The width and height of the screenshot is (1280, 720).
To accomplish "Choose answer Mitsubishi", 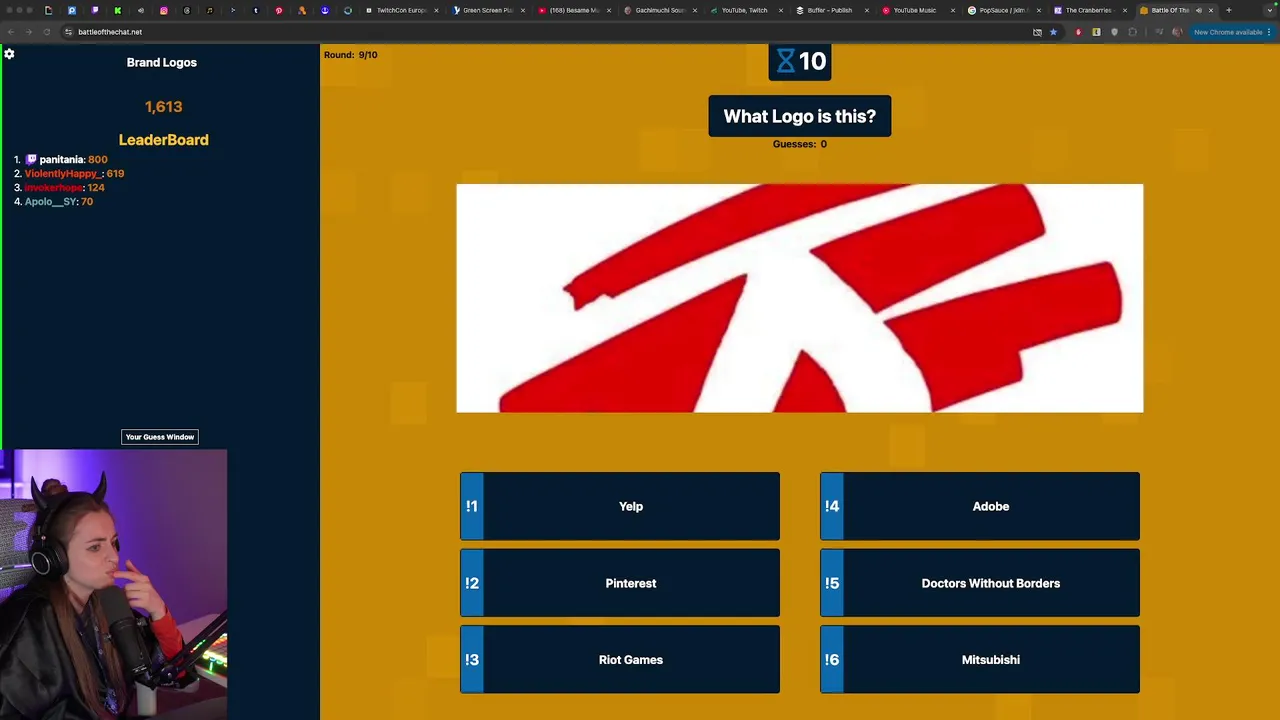I will coord(980,659).
